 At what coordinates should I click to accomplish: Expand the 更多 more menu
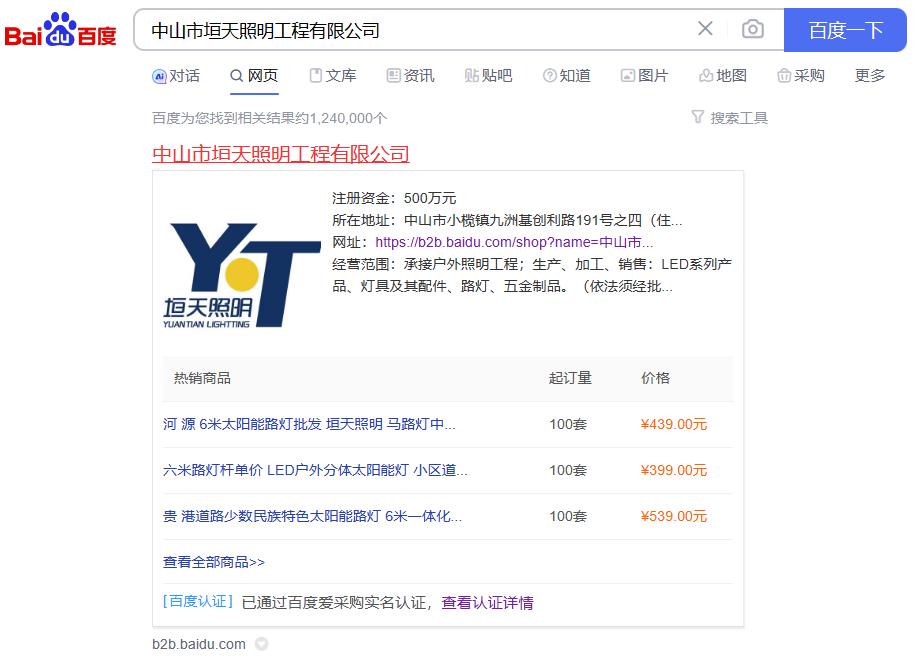click(x=869, y=76)
